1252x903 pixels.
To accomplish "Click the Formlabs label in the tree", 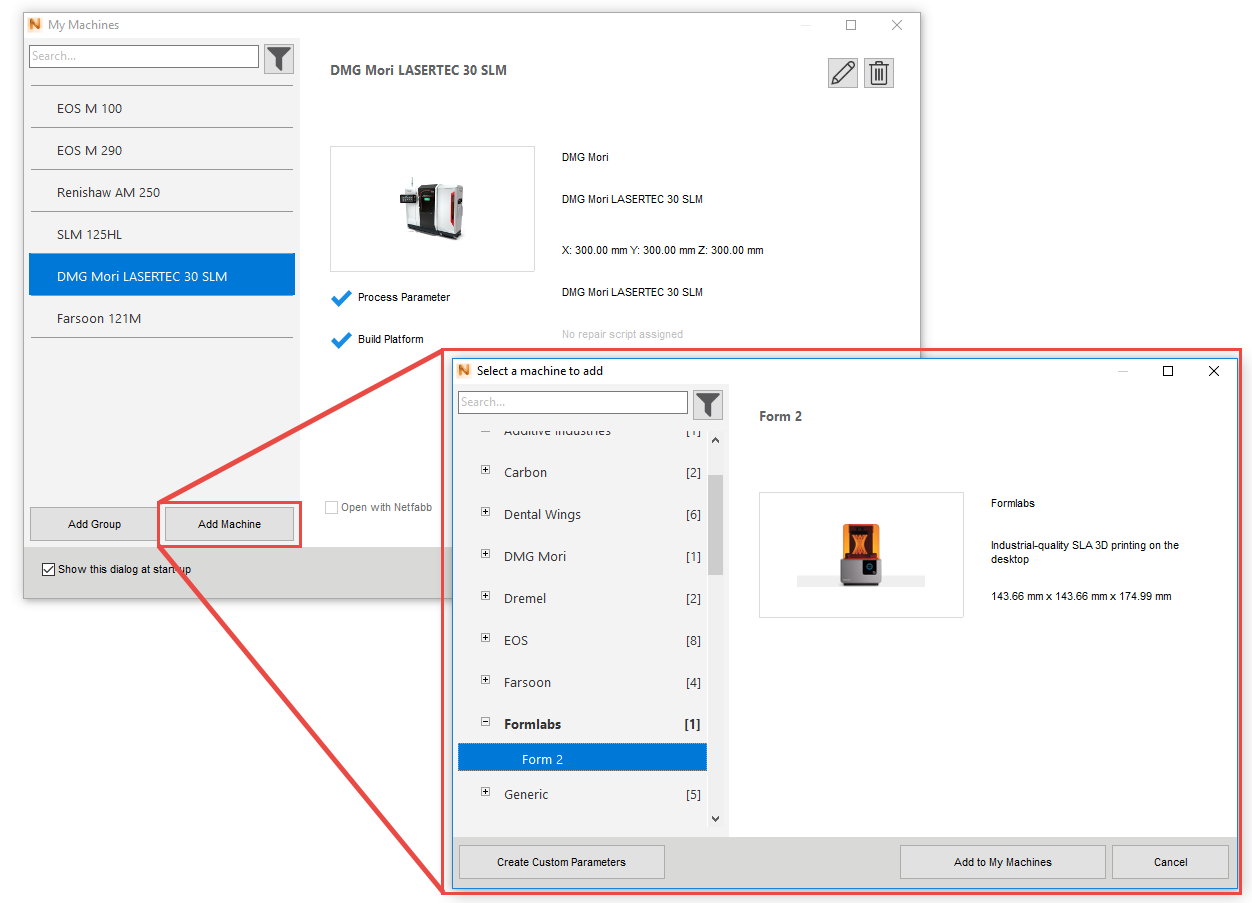I will tap(532, 724).
